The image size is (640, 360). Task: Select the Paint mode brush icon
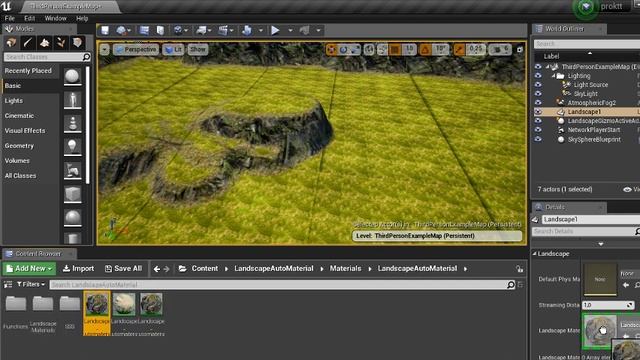pos(28,42)
